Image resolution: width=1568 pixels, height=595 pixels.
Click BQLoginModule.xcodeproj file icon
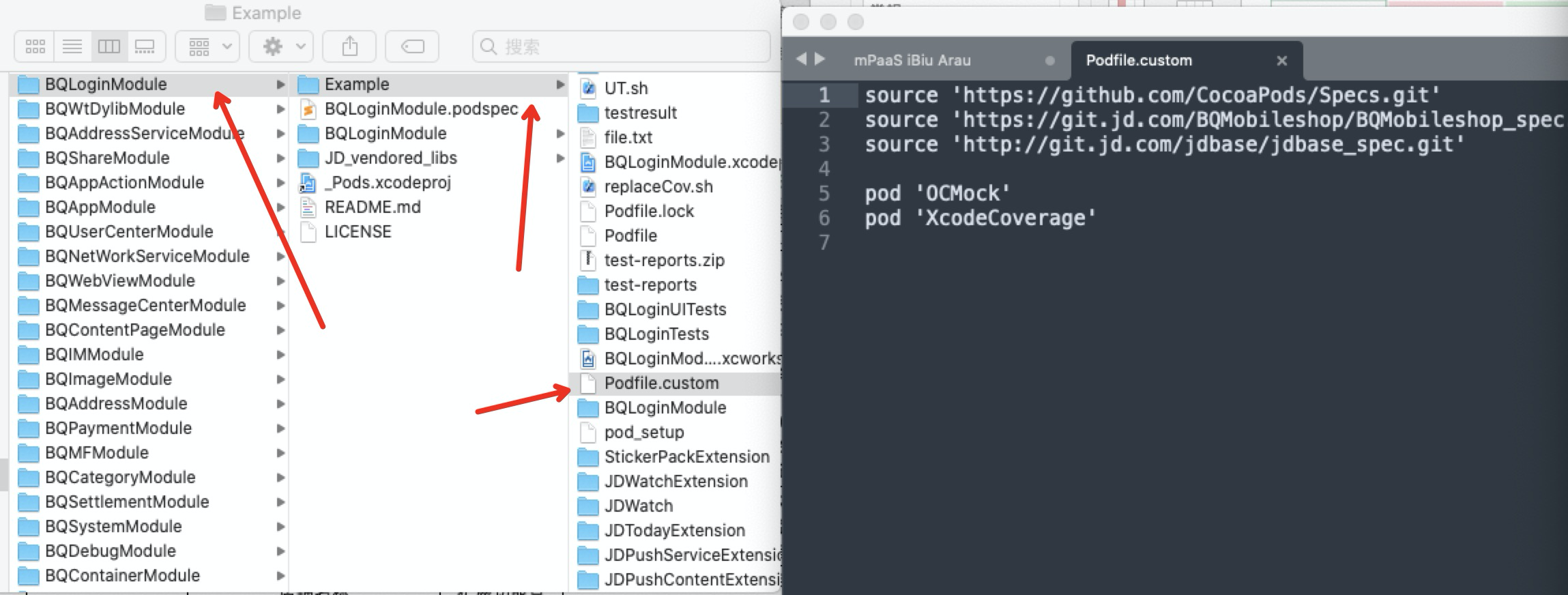click(588, 162)
